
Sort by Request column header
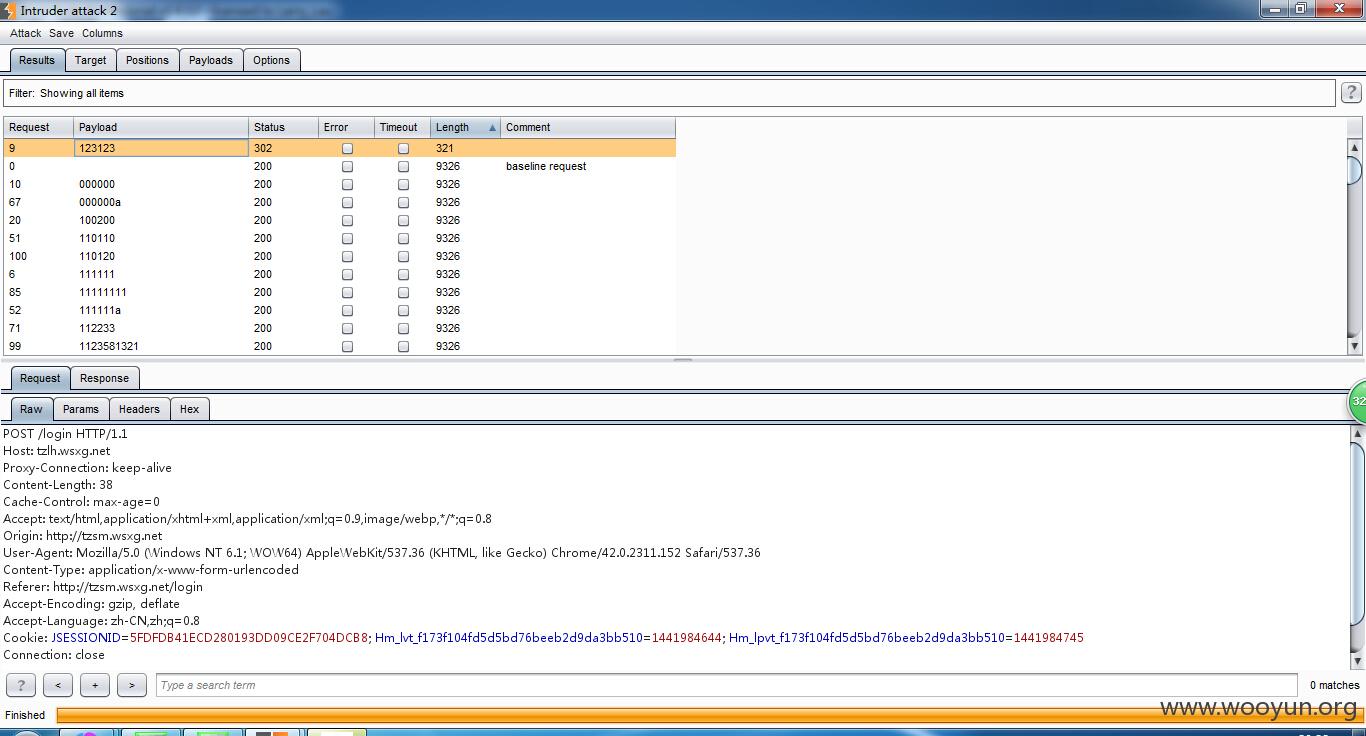(38, 127)
